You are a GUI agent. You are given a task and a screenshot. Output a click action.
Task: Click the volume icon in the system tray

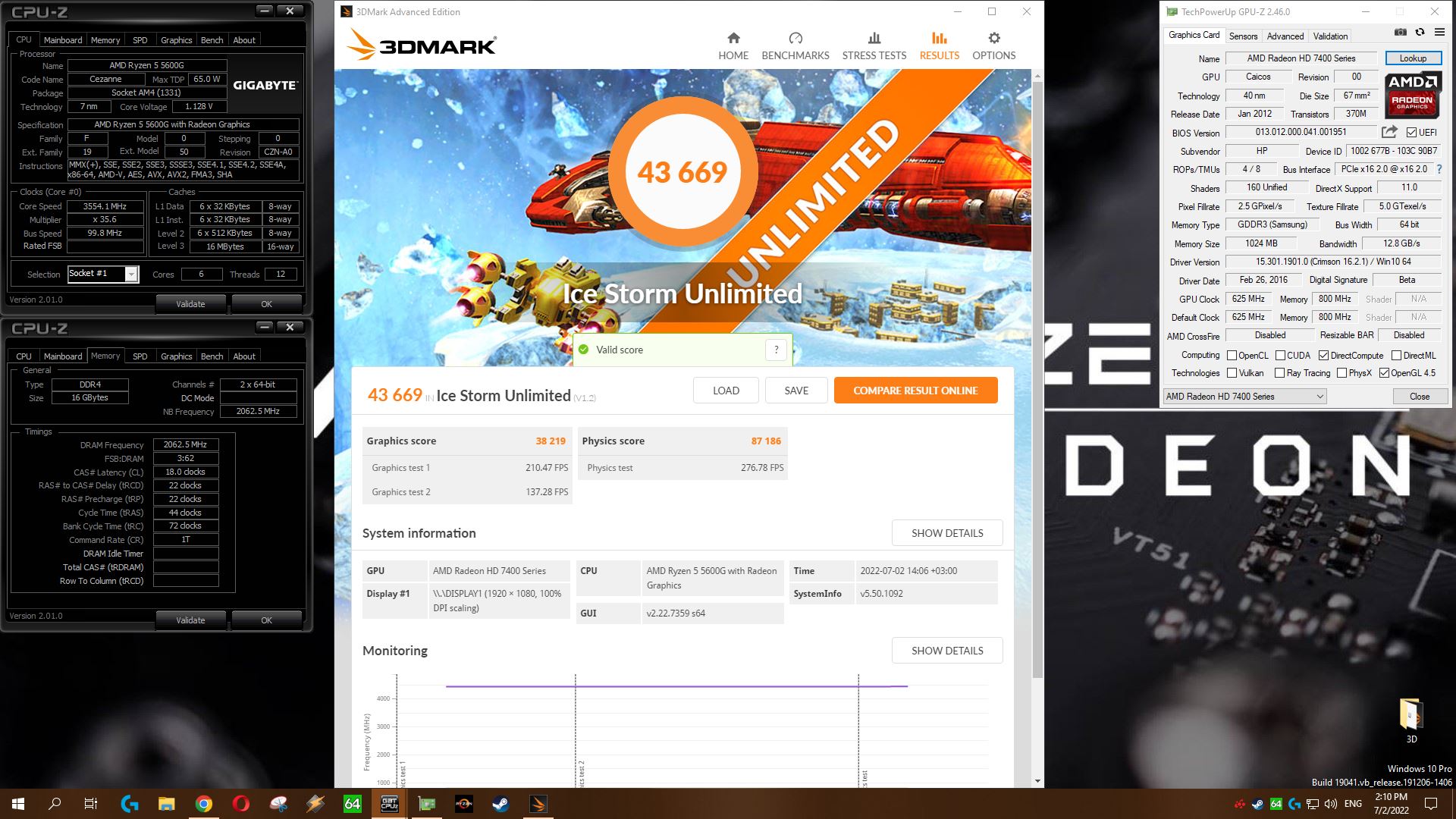(x=1332, y=804)
